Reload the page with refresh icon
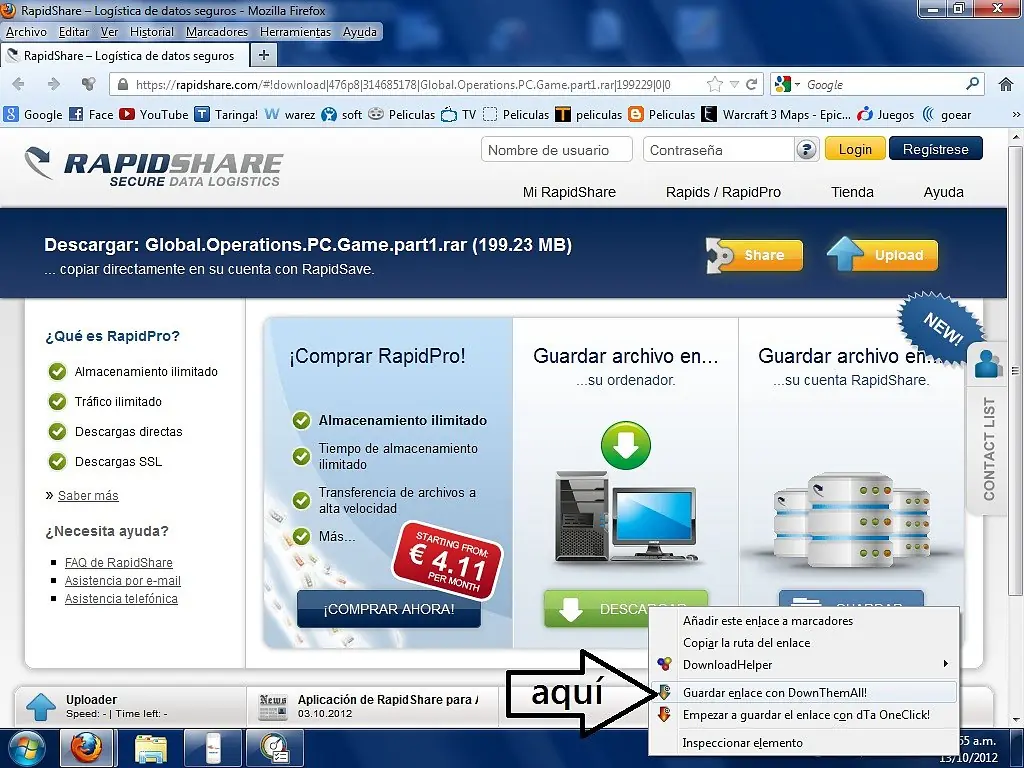This screenshot has height=768, width=1024. (x=752, y=84)
